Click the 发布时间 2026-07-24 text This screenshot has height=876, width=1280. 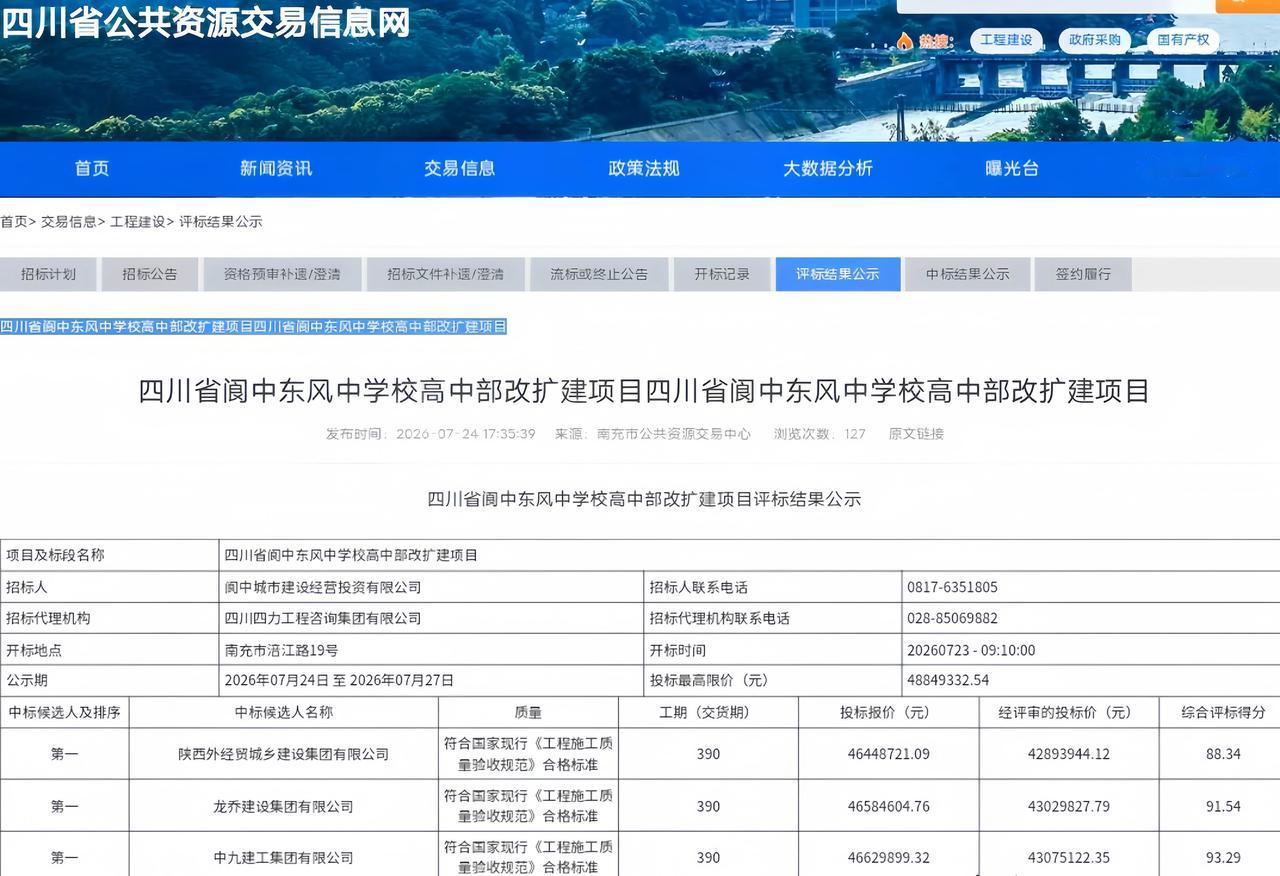(x=430, y=434)
